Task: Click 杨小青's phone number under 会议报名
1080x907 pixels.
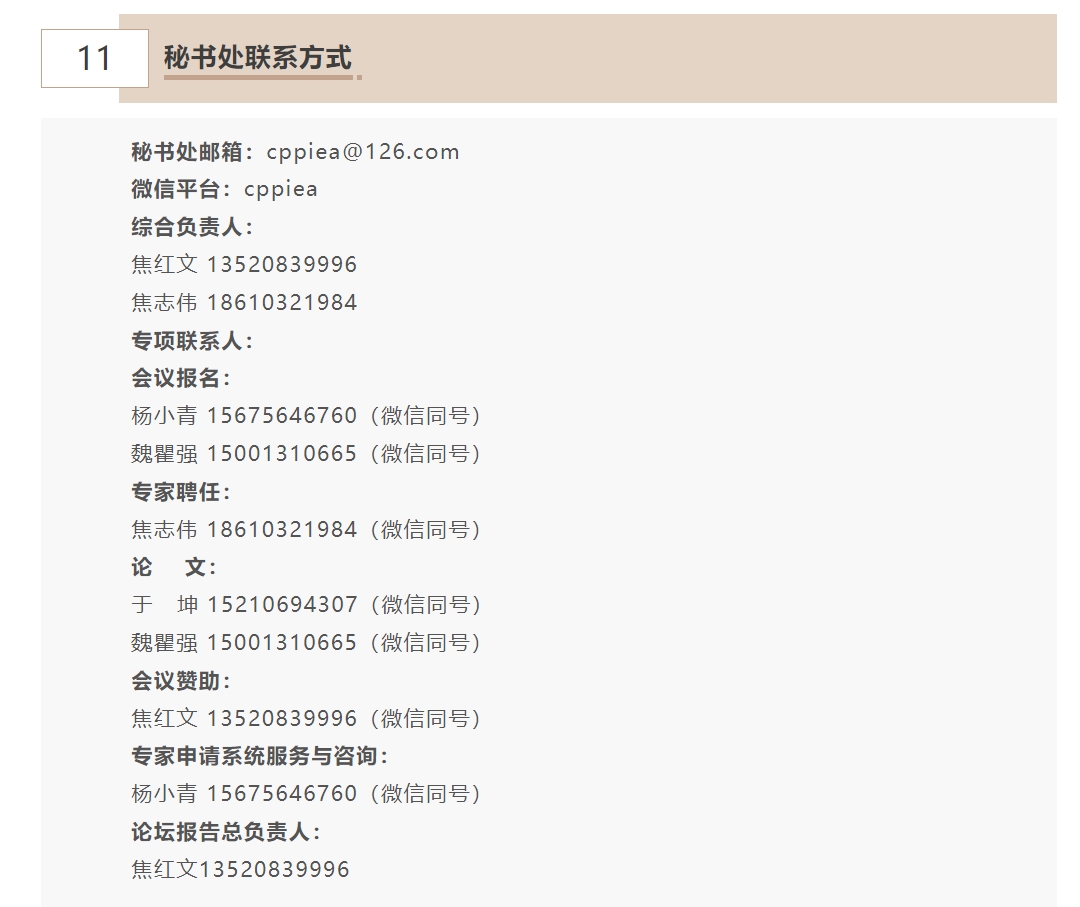Action: click(x=282, y=416)
